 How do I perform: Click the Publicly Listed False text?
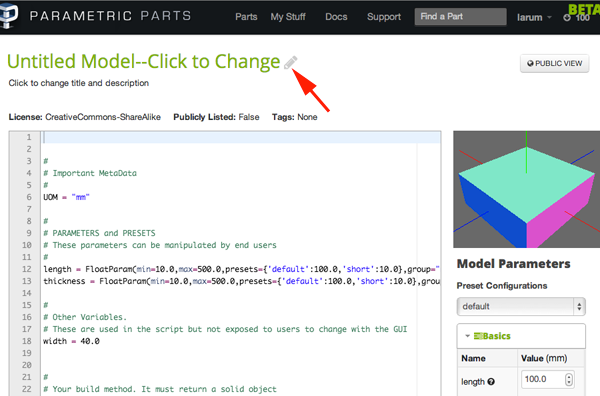click(x=216, y=117)
